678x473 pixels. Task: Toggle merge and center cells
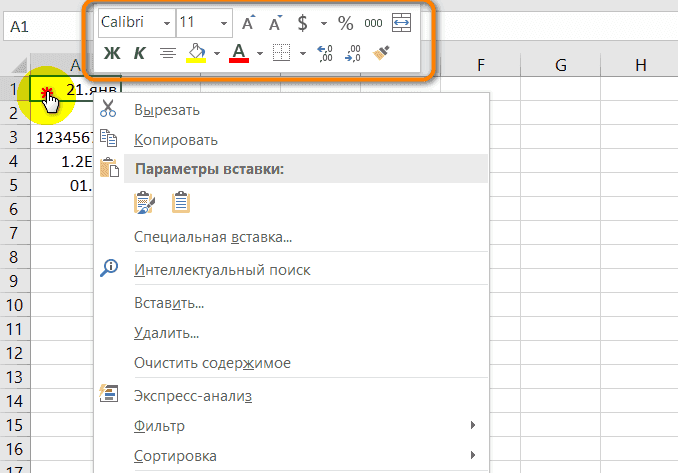(401, 22)
